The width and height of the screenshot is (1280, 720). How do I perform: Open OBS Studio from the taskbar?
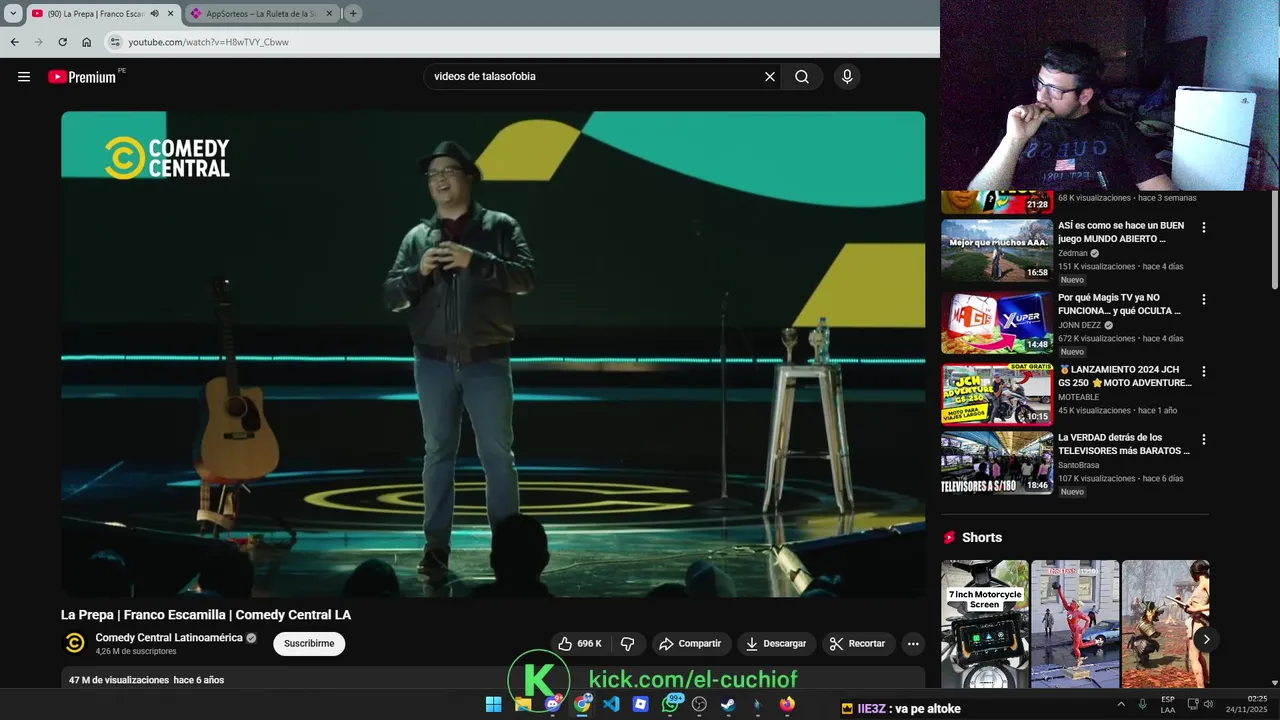(x=699, y=705)
